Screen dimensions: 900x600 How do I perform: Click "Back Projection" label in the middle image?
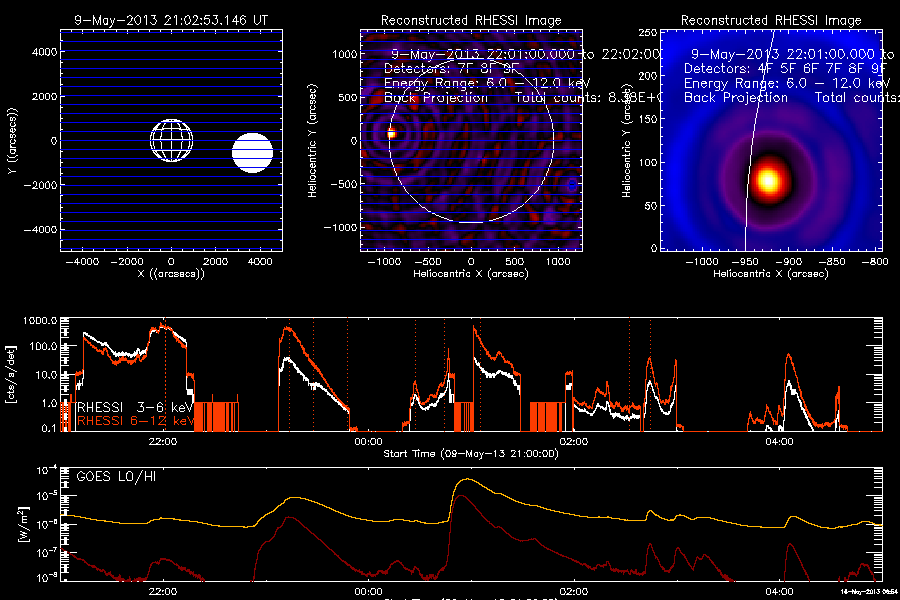(x=436, y=98)
